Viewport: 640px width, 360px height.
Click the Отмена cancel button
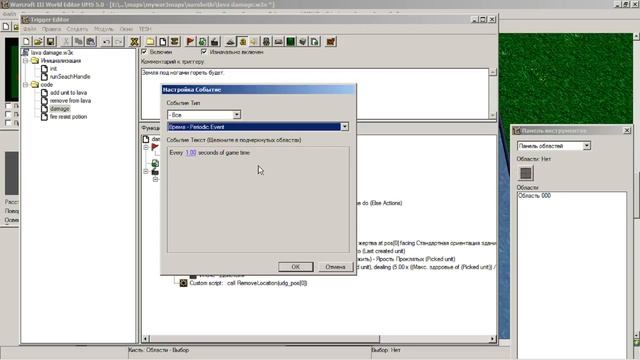(x=335, y=267)
